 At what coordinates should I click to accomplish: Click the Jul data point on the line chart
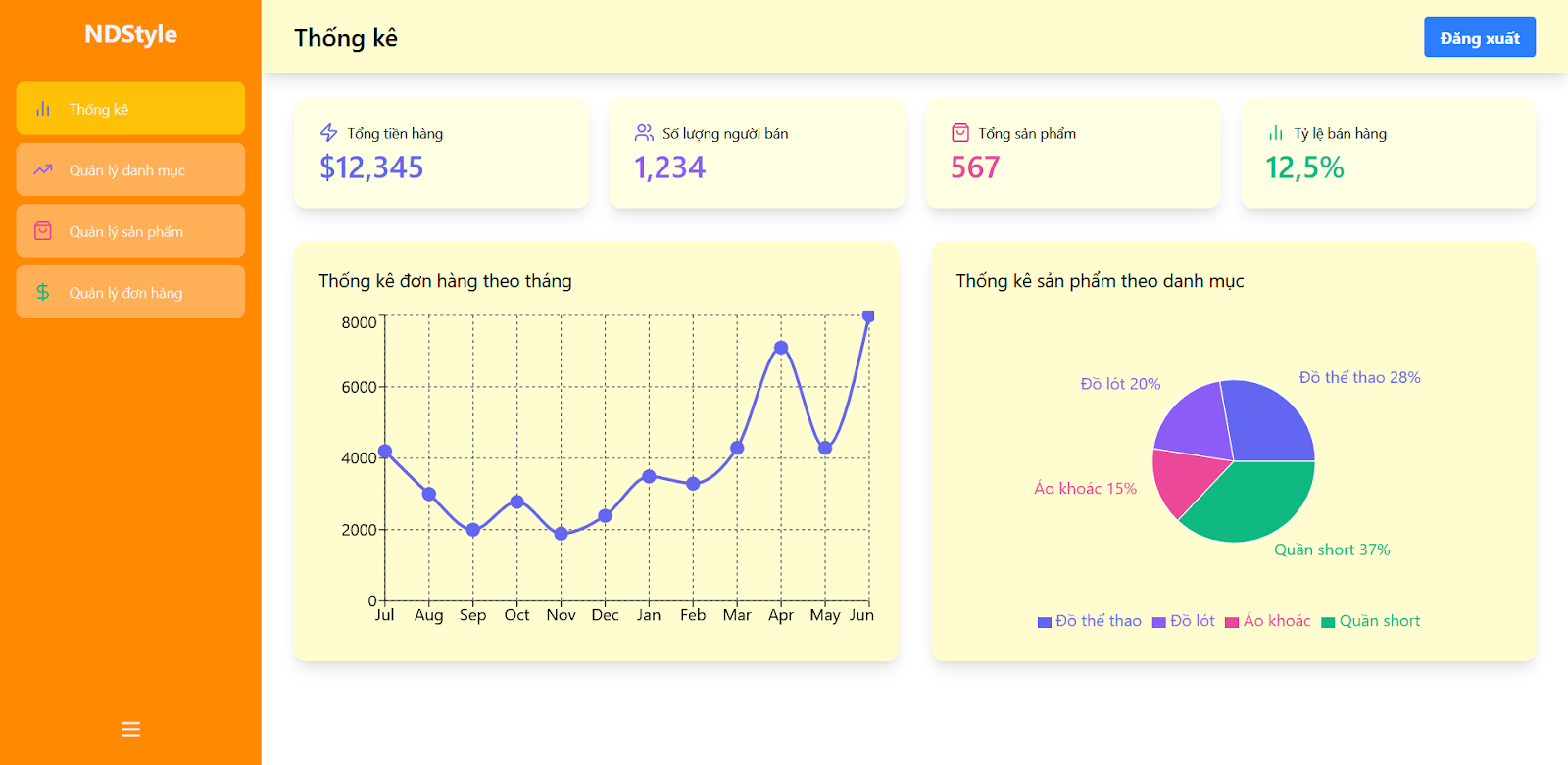pyautogui.click(x=385, y=452)
